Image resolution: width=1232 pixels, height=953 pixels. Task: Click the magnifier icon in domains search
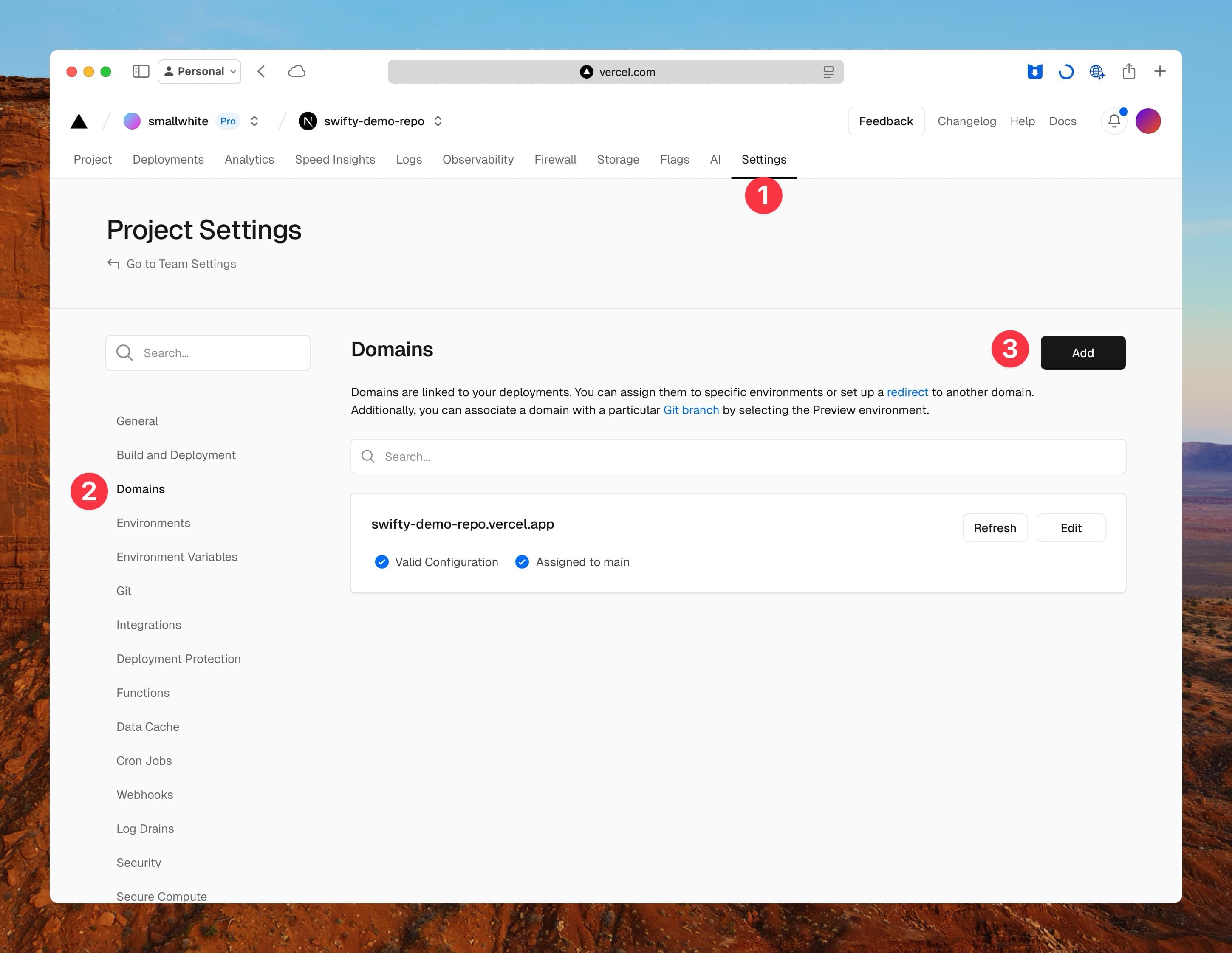point(368,456)
